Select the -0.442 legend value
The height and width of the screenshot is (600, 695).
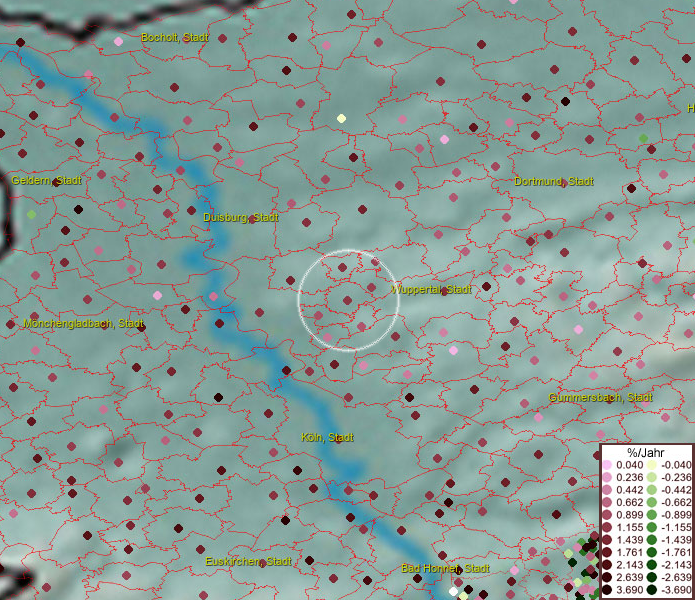[x=676, y=490]
